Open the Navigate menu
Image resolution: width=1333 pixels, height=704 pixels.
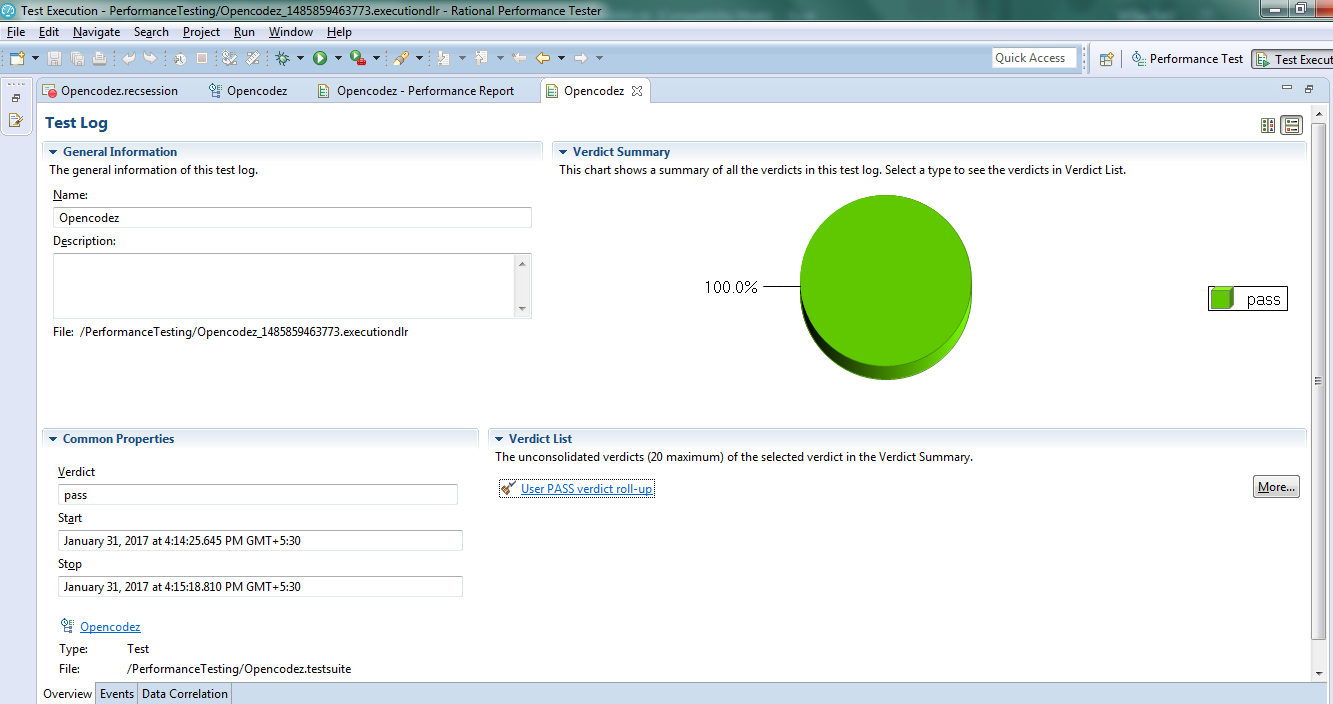[96, 32]
